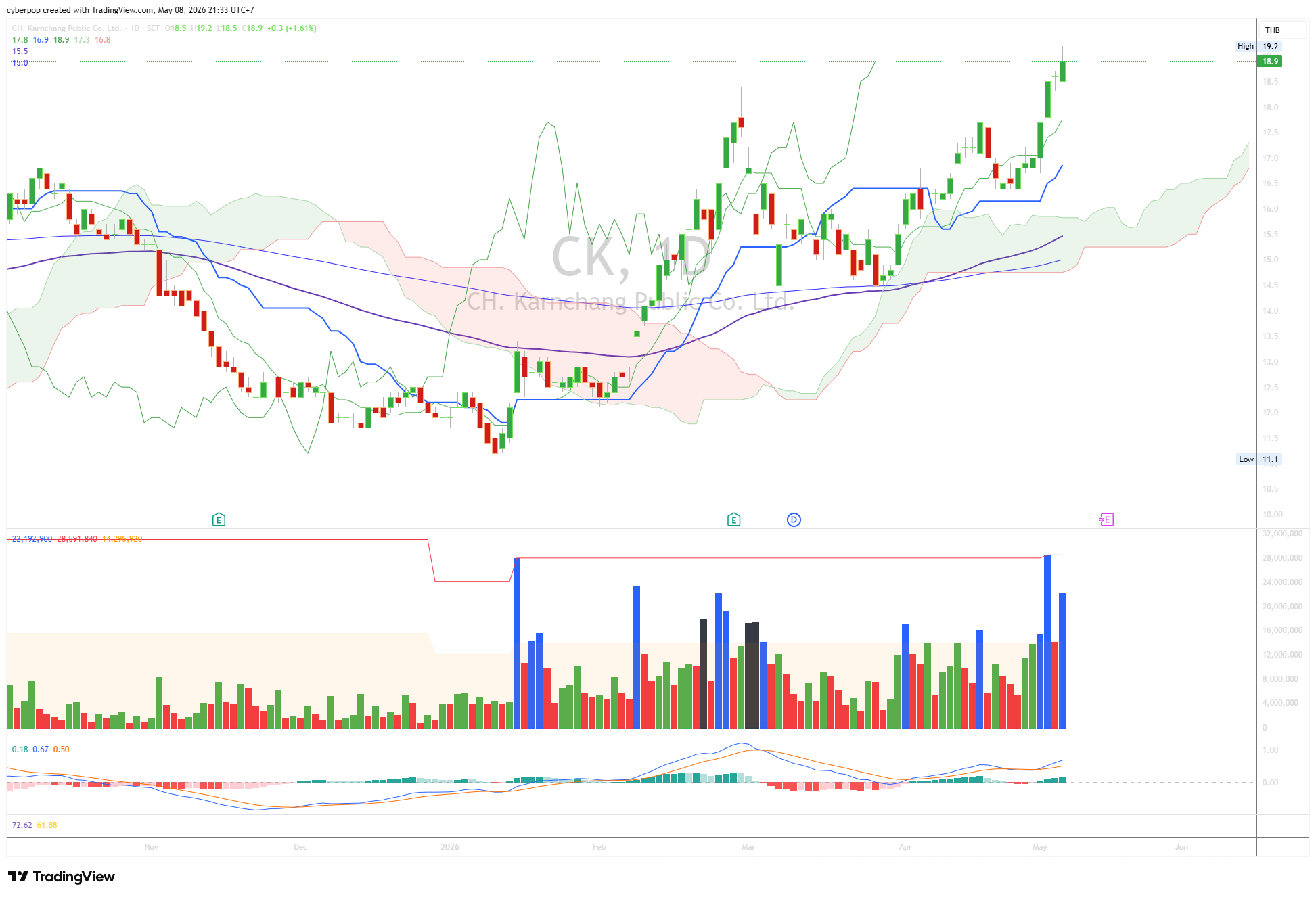Select the 2026 label on the time axis
Image resolution: width=1316 pixels, height=897 pixels.
[x=450, y=847]
